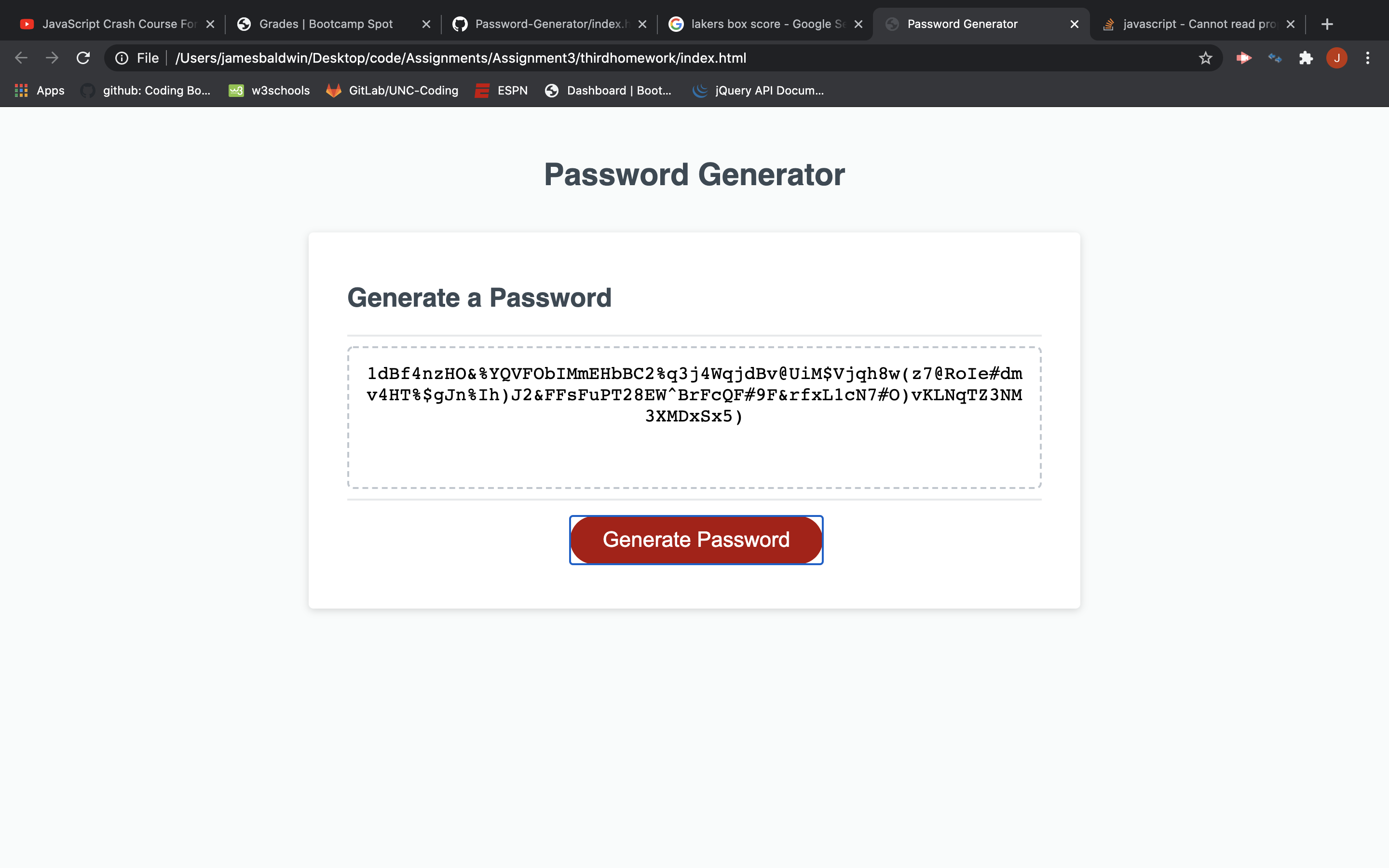Open the Apps shortcut in bookmarks bar
The width and height of the screenshot is (1389, 868).
pyautogui.click(x=38, y=90)
